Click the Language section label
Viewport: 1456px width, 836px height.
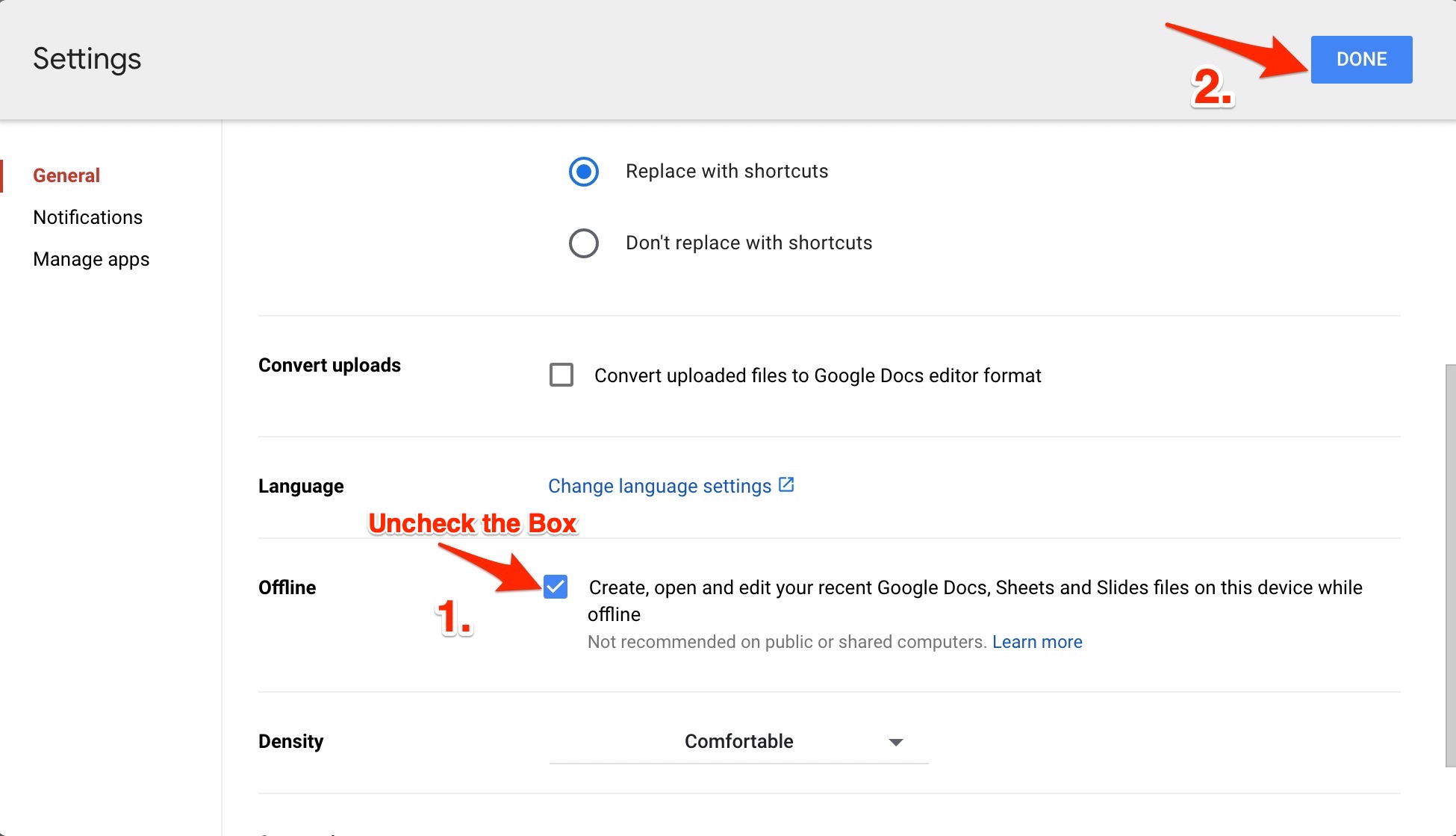click(x=300, y=485)
